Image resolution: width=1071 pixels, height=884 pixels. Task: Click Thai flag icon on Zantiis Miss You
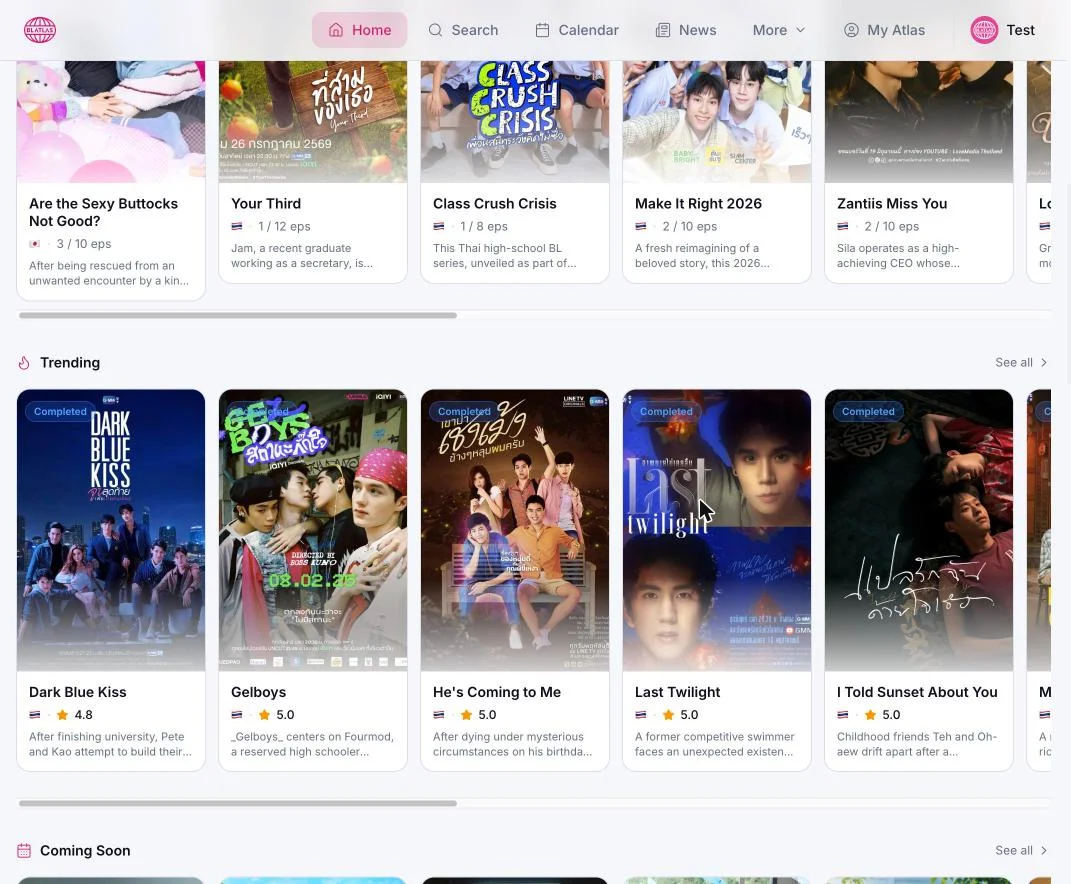[x=843, y=226]
